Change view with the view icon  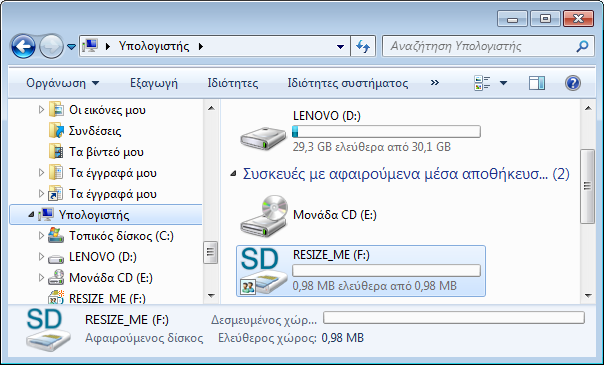[x=482, y=83]
